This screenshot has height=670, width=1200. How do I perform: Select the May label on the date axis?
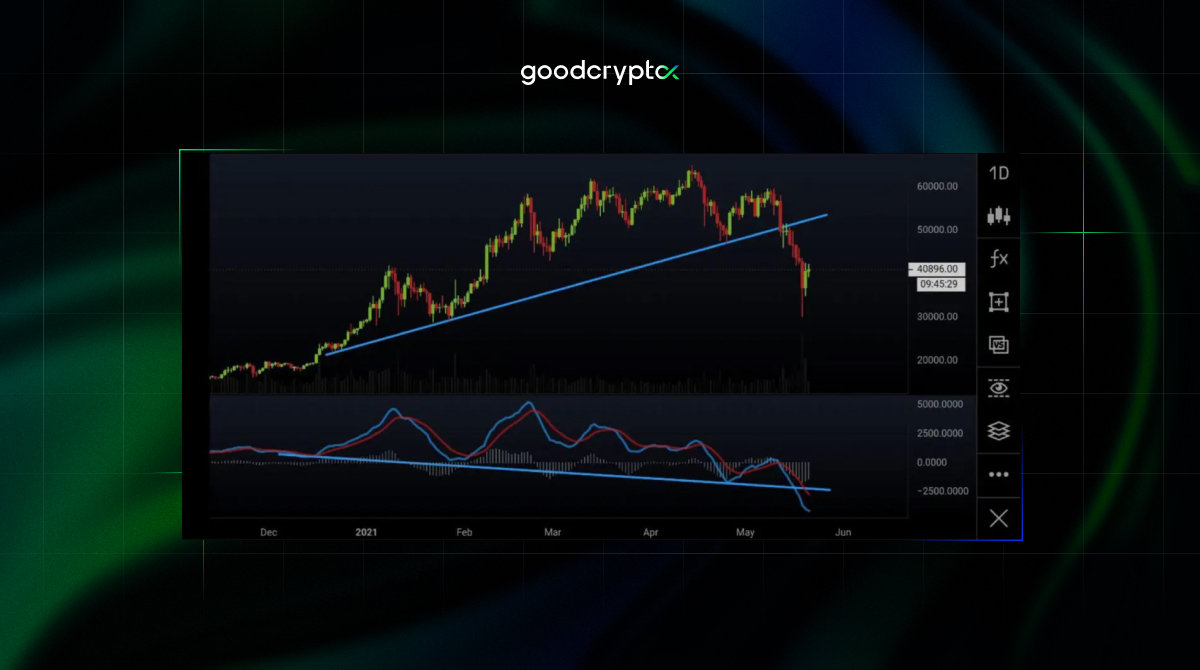744,533
